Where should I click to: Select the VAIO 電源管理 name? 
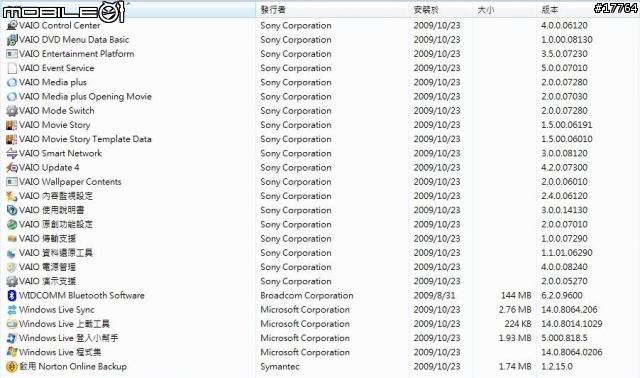tap(47, 267)
